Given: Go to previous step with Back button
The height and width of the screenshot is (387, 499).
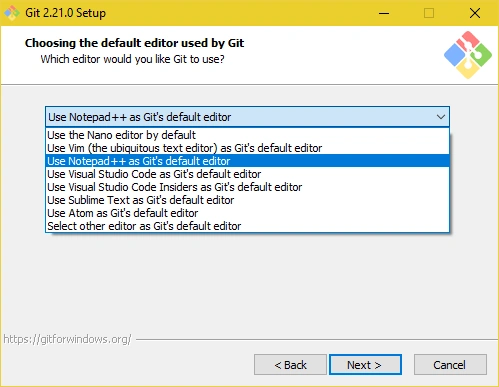Looking at the screenshot, I should coord(290,365).
